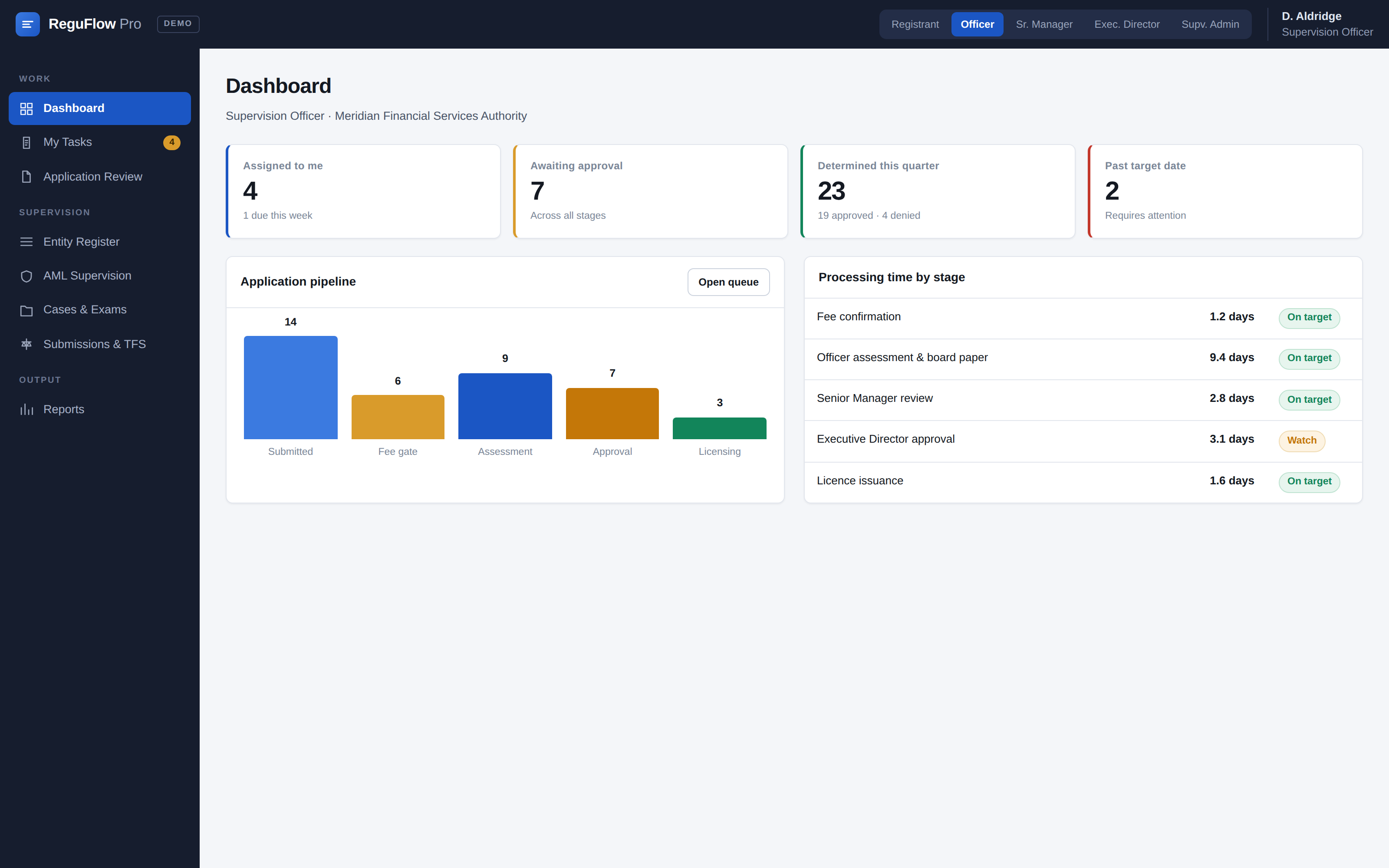This screenshot has height=868, width=1389.
Task: Click the Submissions & TFS scales icon
Action: point(26,345)
